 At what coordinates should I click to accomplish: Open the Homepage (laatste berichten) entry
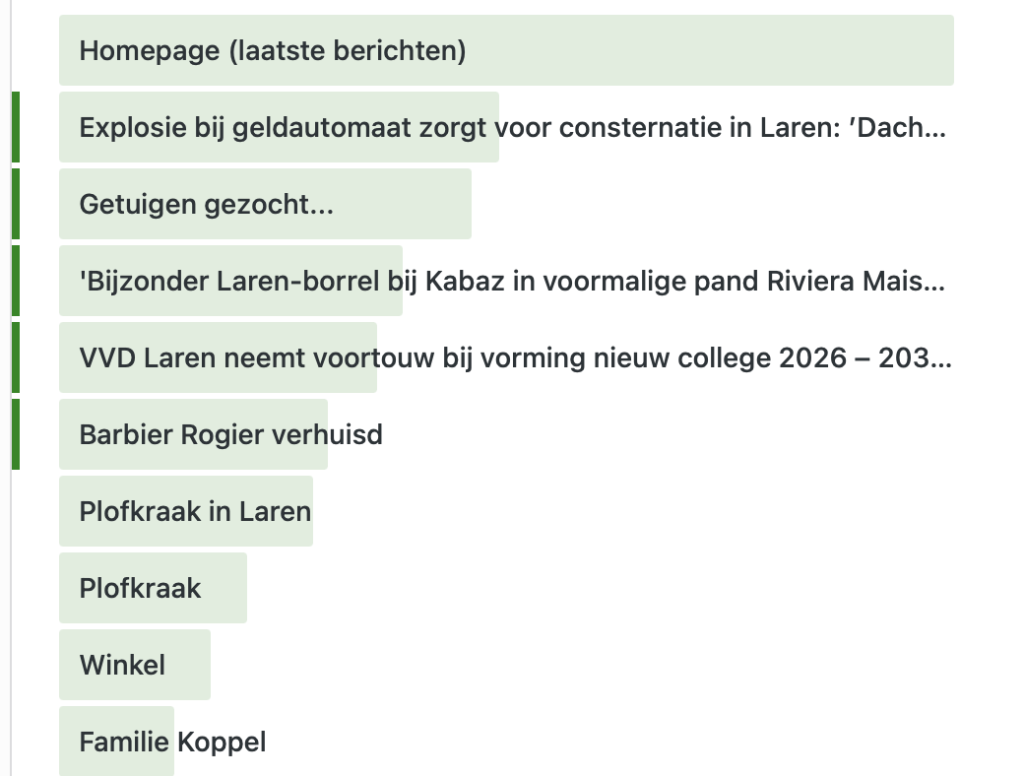point(272,50)
